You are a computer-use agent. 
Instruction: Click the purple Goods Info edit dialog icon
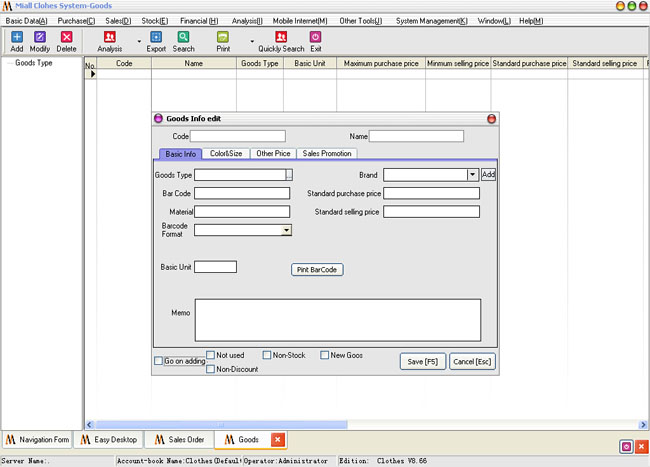pos(158,119)
